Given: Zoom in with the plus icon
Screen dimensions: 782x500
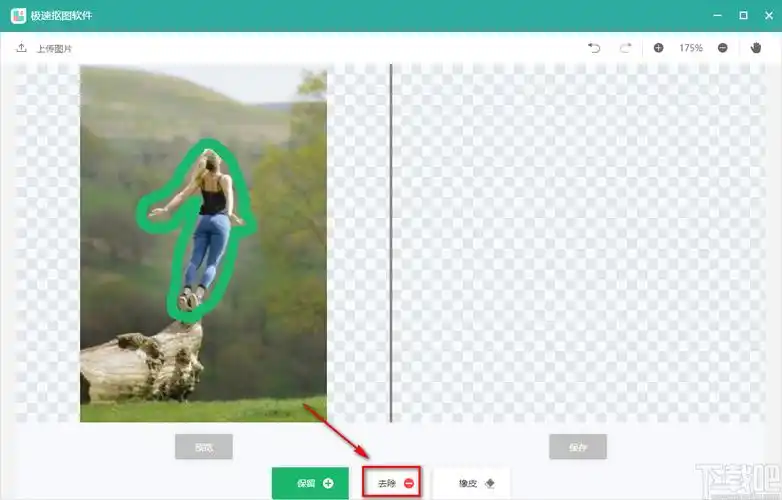Looking at the screenshot, I should click(658, 48).
